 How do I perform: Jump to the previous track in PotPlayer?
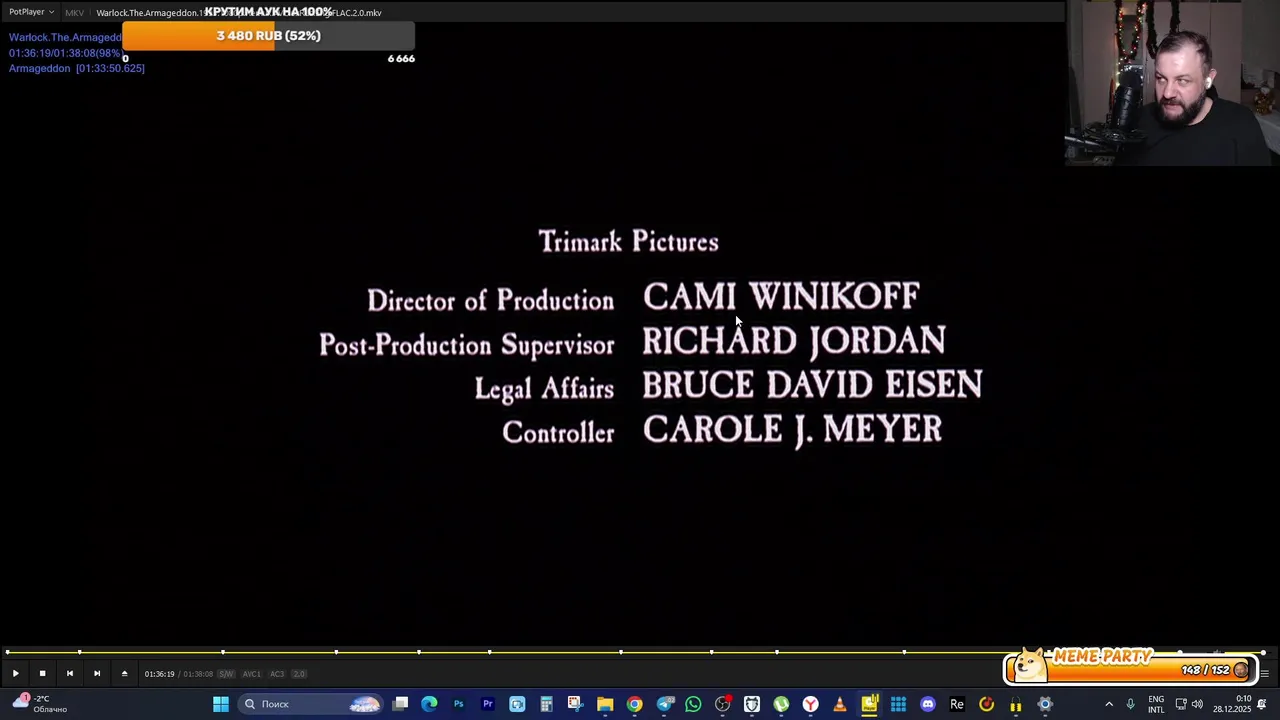click(69, 674)
